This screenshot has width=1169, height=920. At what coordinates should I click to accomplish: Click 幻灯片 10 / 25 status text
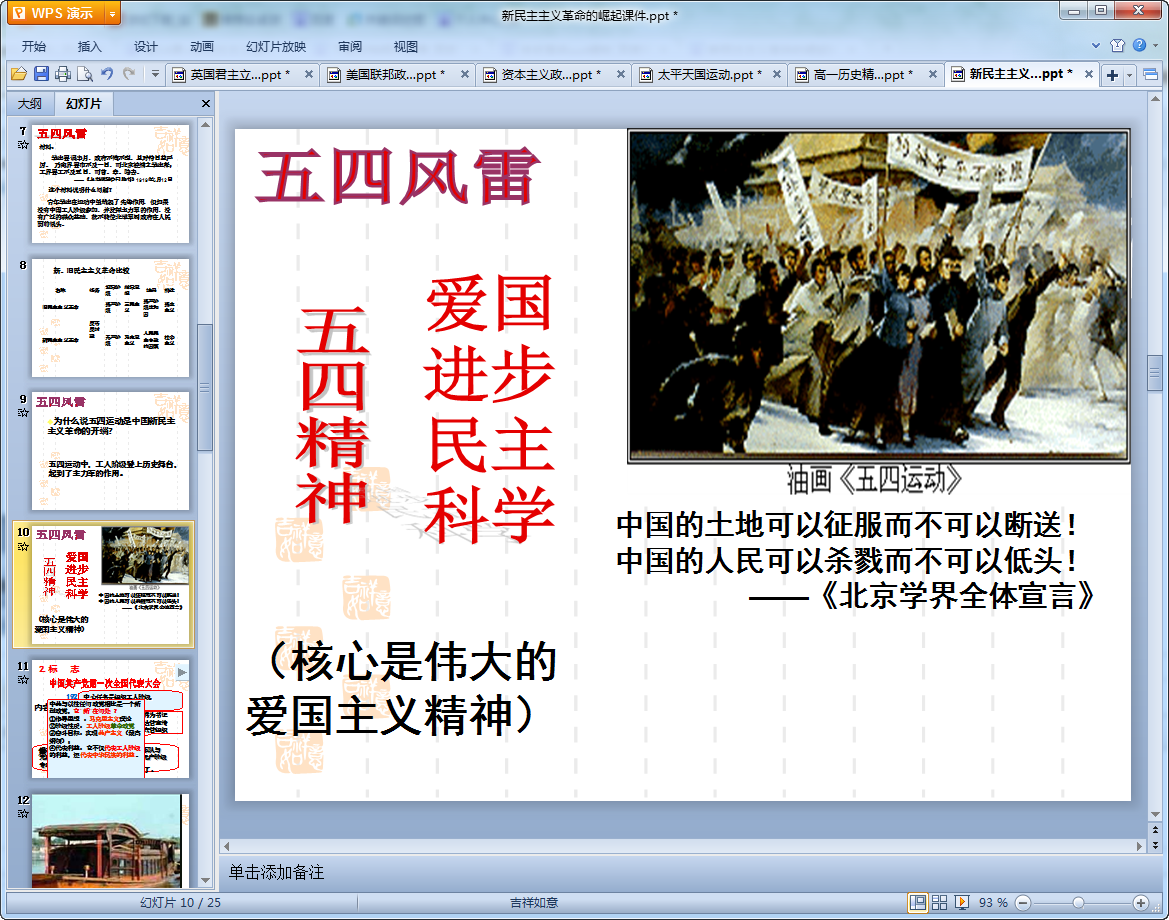[x=180, y=903]
